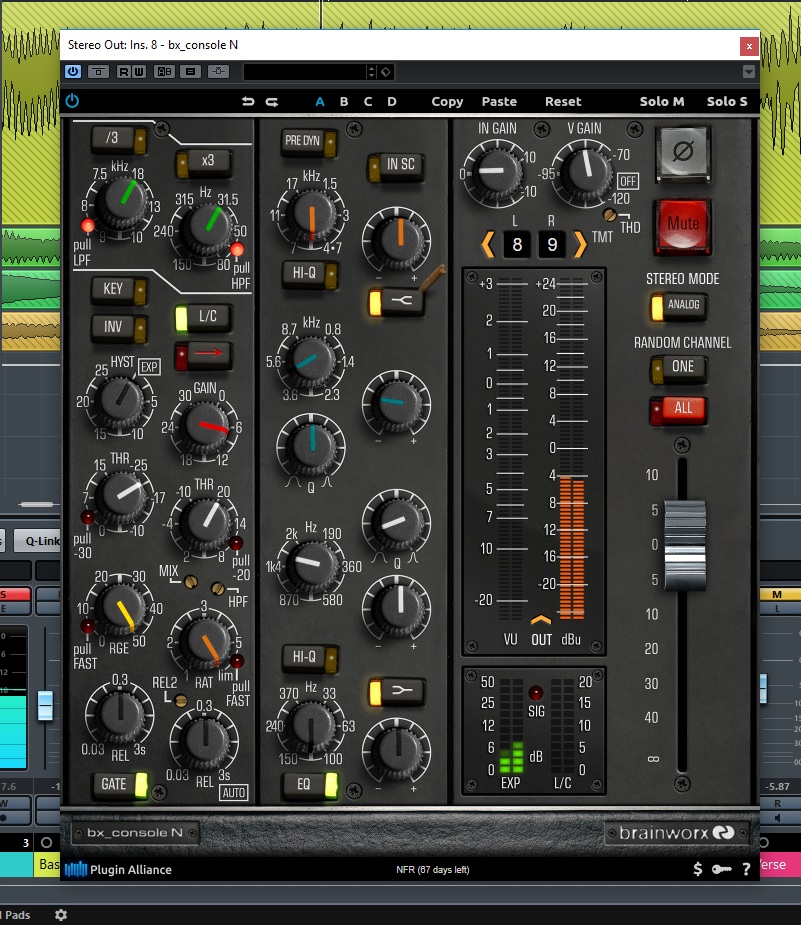Open the key activation icon at bottom right
The height and width of the screenshot is (925, 801).
pos(721,869)
